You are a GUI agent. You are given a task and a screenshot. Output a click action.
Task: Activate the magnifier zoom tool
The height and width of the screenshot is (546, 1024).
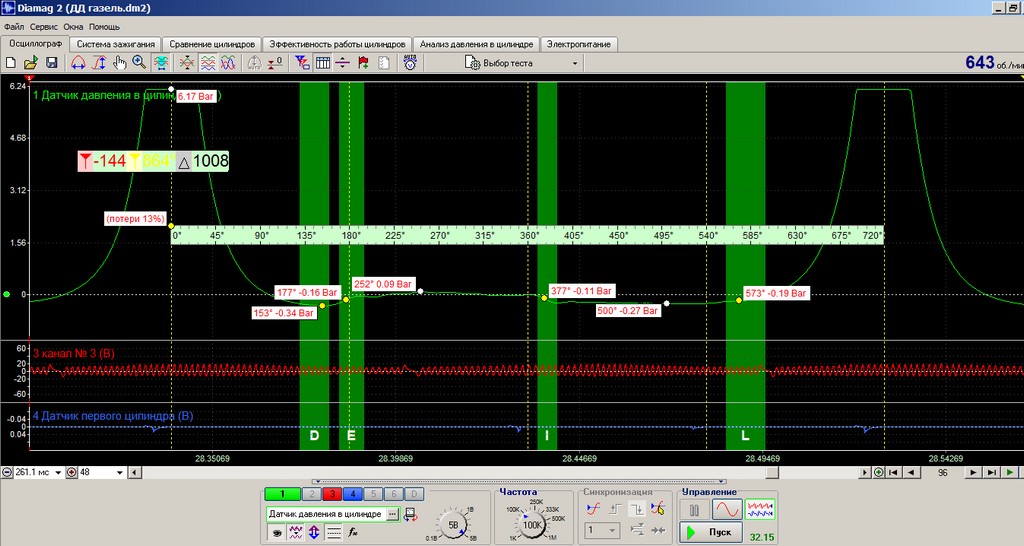[139, 63]
